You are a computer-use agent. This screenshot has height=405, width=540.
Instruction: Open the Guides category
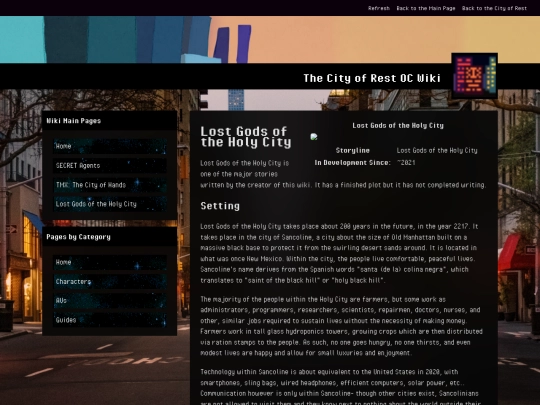pyautogui.click(x=110, y=320)
